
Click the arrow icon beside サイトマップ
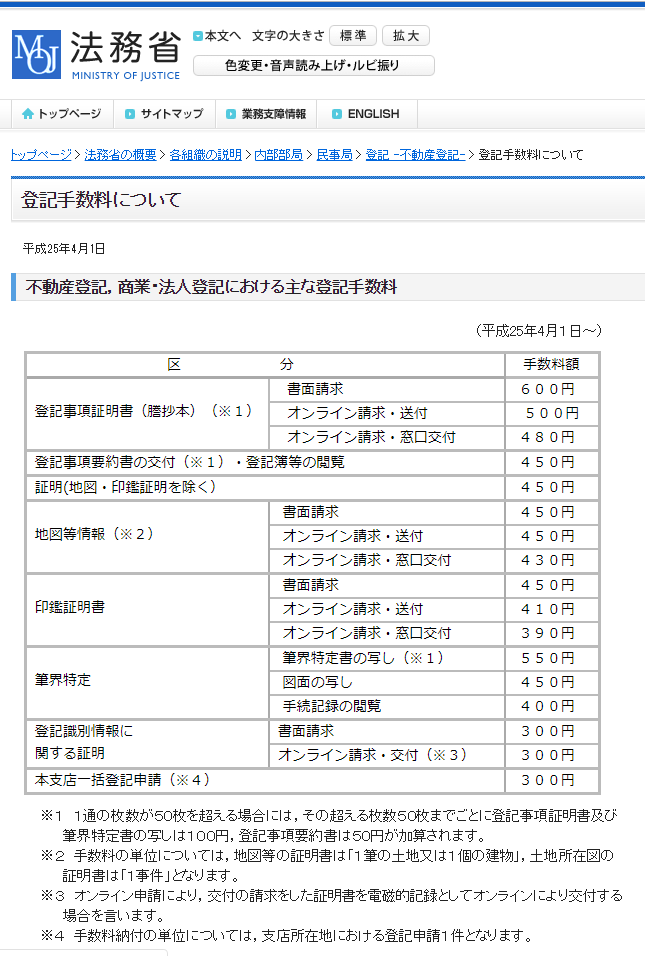(x=131, y=114)
